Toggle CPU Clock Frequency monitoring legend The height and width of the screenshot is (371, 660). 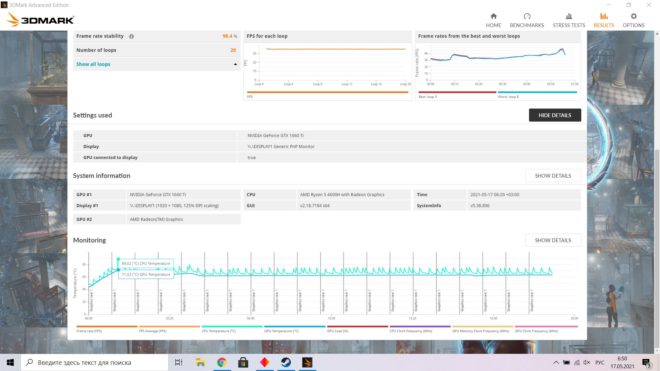click(x=420, y=328)
